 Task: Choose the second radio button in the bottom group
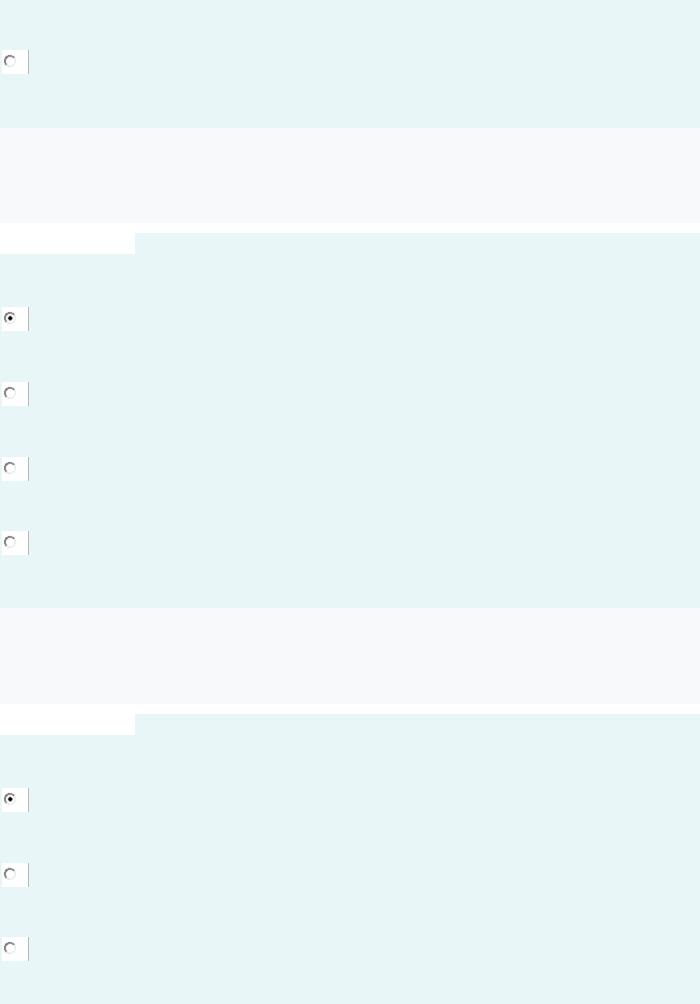pos(10,874)
